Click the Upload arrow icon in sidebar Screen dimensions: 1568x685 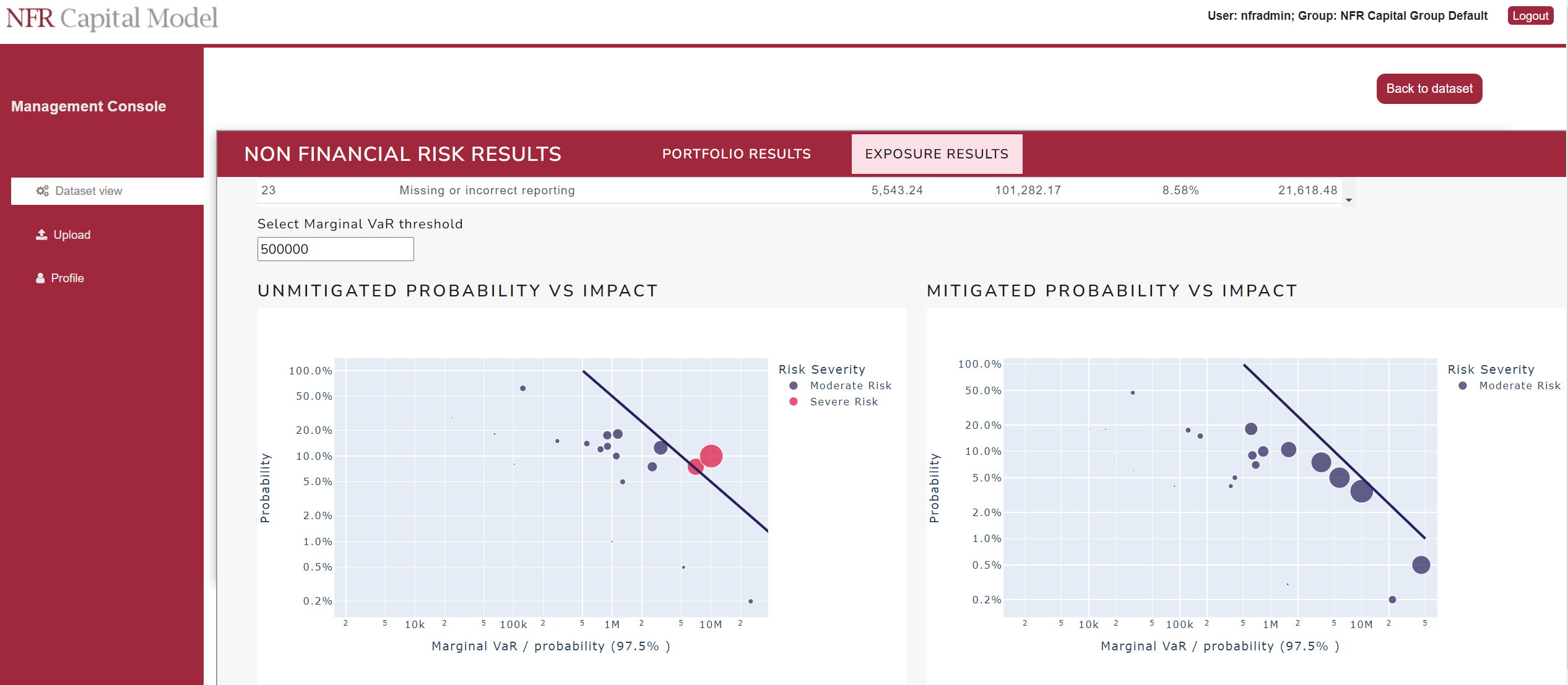[x=41, y=235]
